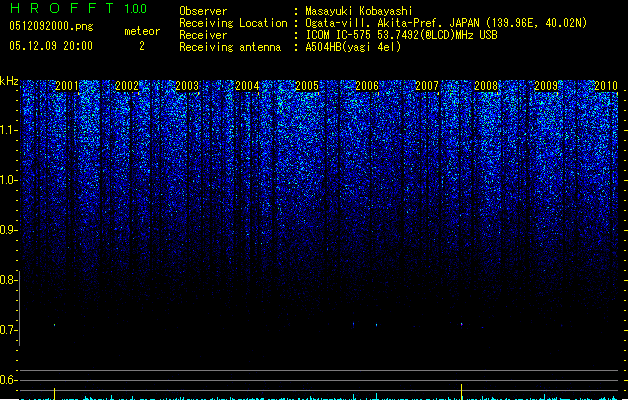Click the A504HB(yagi 4el) antenna text
Viewport: 629px width, 400px height.
point(353,47)
